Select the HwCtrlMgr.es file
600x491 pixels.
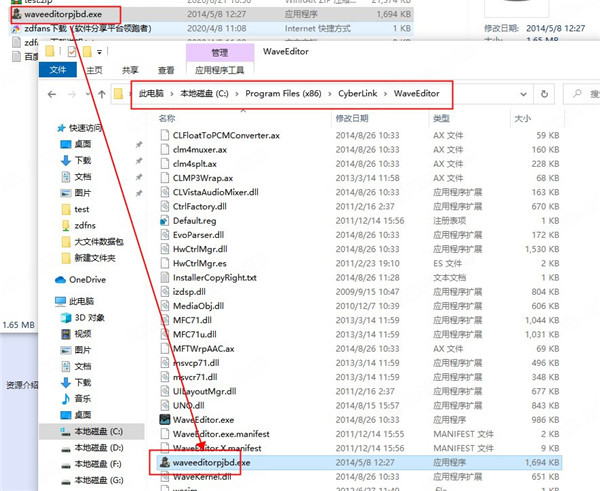click(x=199, y=263)
